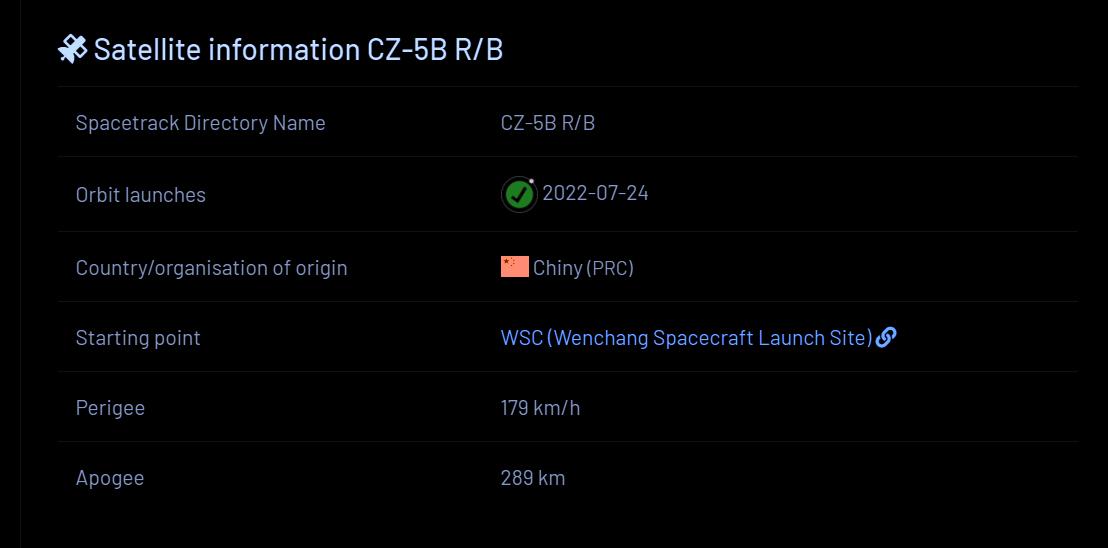1108x548 pixels.
Task: Open the WSC Wenchang Spacecraft Launch Site link
Action: point(686,338)
